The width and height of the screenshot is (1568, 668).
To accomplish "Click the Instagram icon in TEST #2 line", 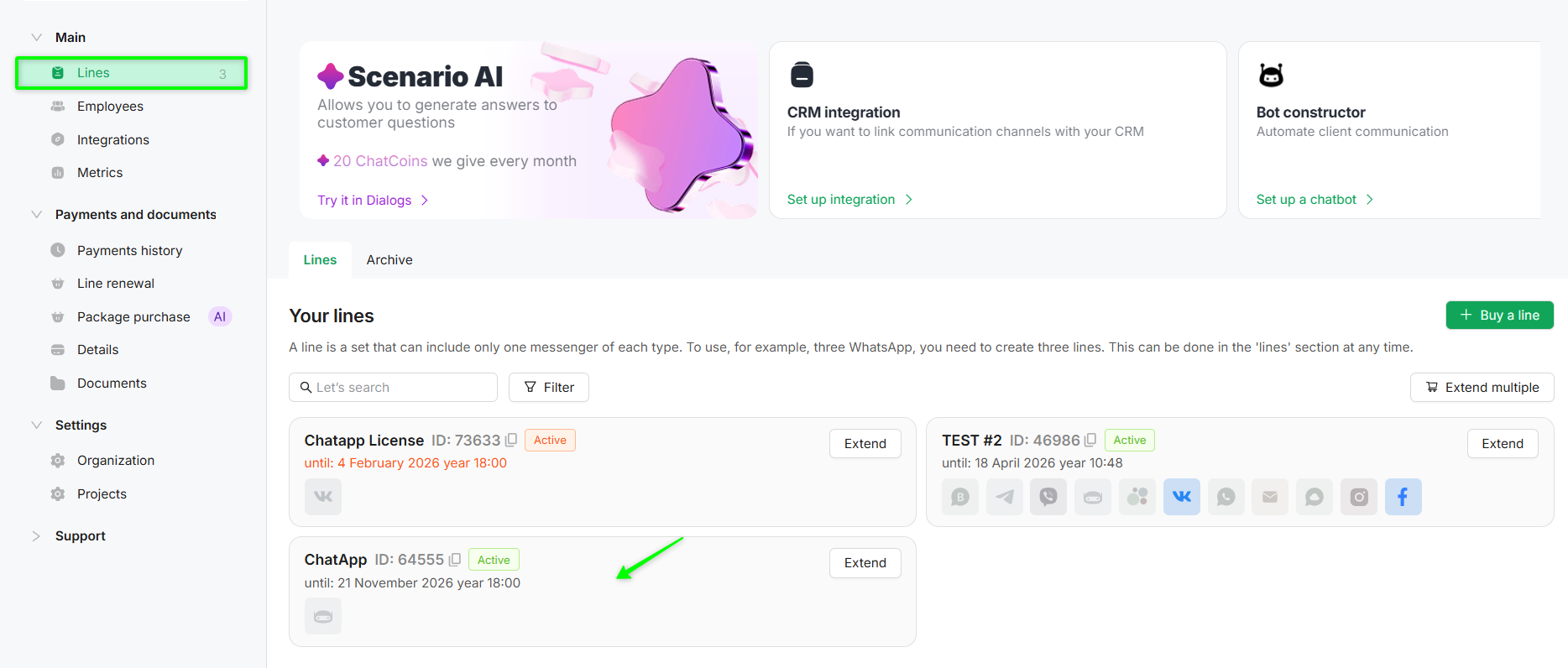I will coord(1359,497).
